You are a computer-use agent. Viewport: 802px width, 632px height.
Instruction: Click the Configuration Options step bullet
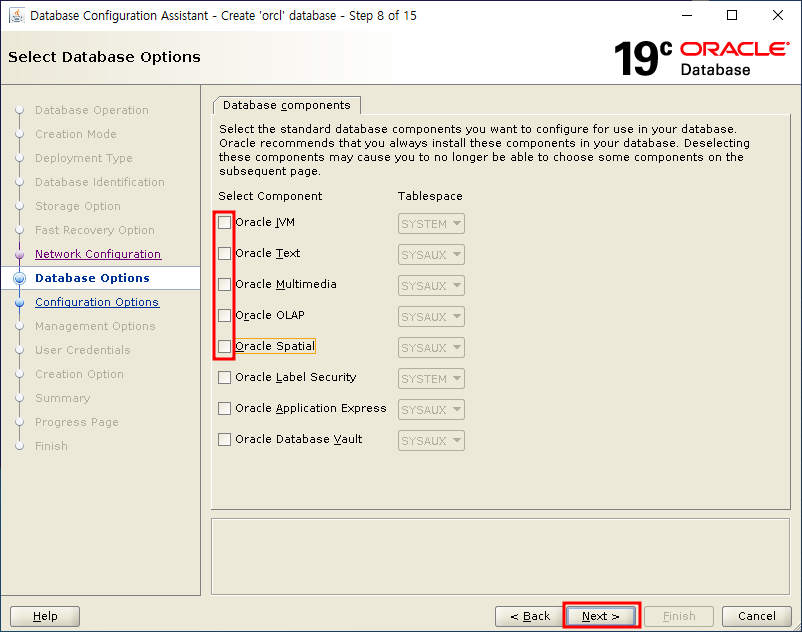point(19,302)
